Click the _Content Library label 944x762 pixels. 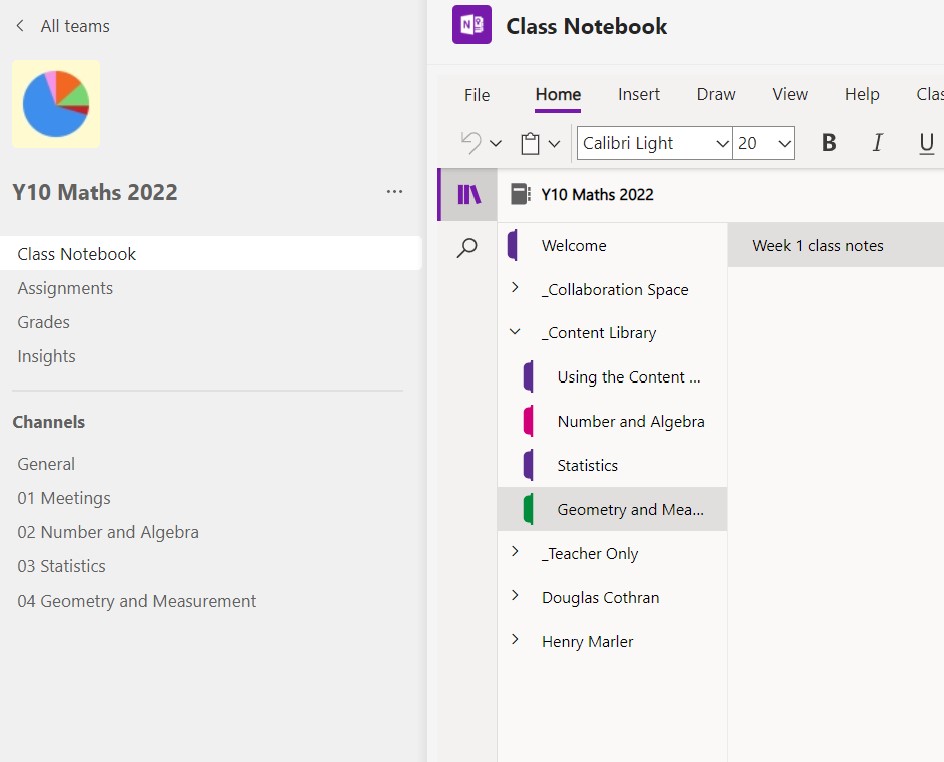point(598,333)
